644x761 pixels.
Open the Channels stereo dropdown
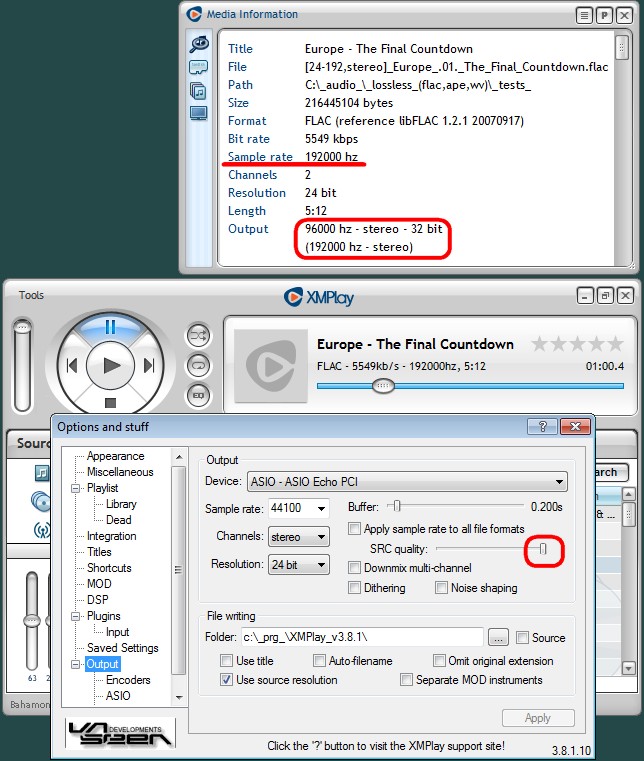tap(298, 537)
